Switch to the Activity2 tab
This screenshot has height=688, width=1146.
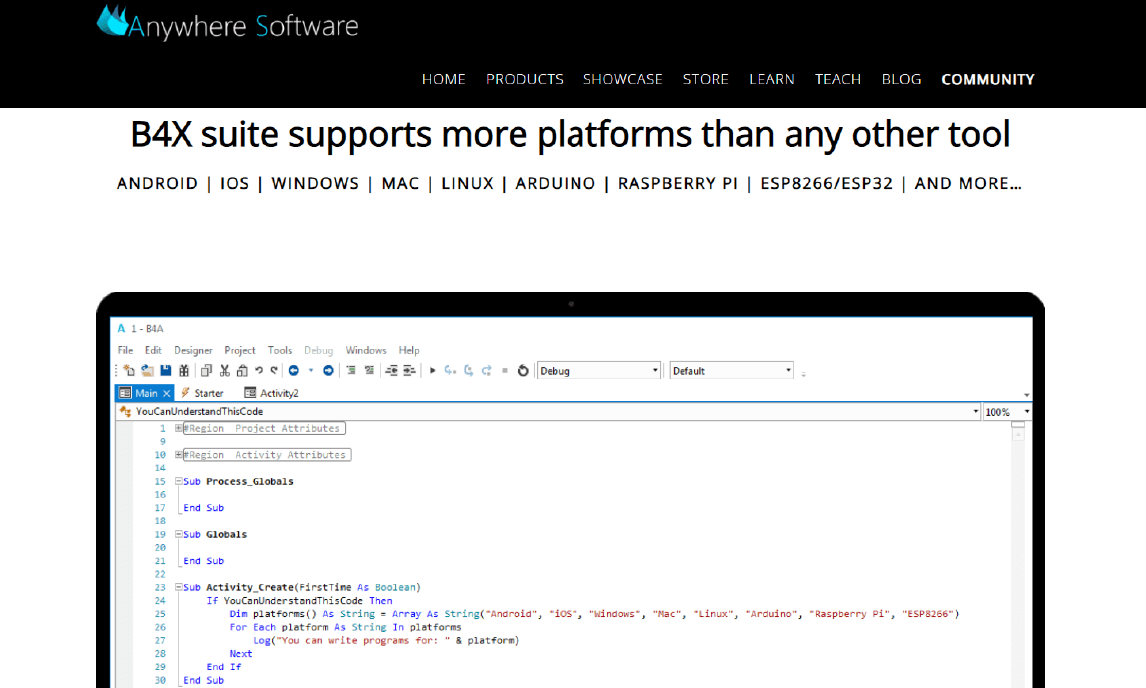pyautogui.click(x=272, y=393)
